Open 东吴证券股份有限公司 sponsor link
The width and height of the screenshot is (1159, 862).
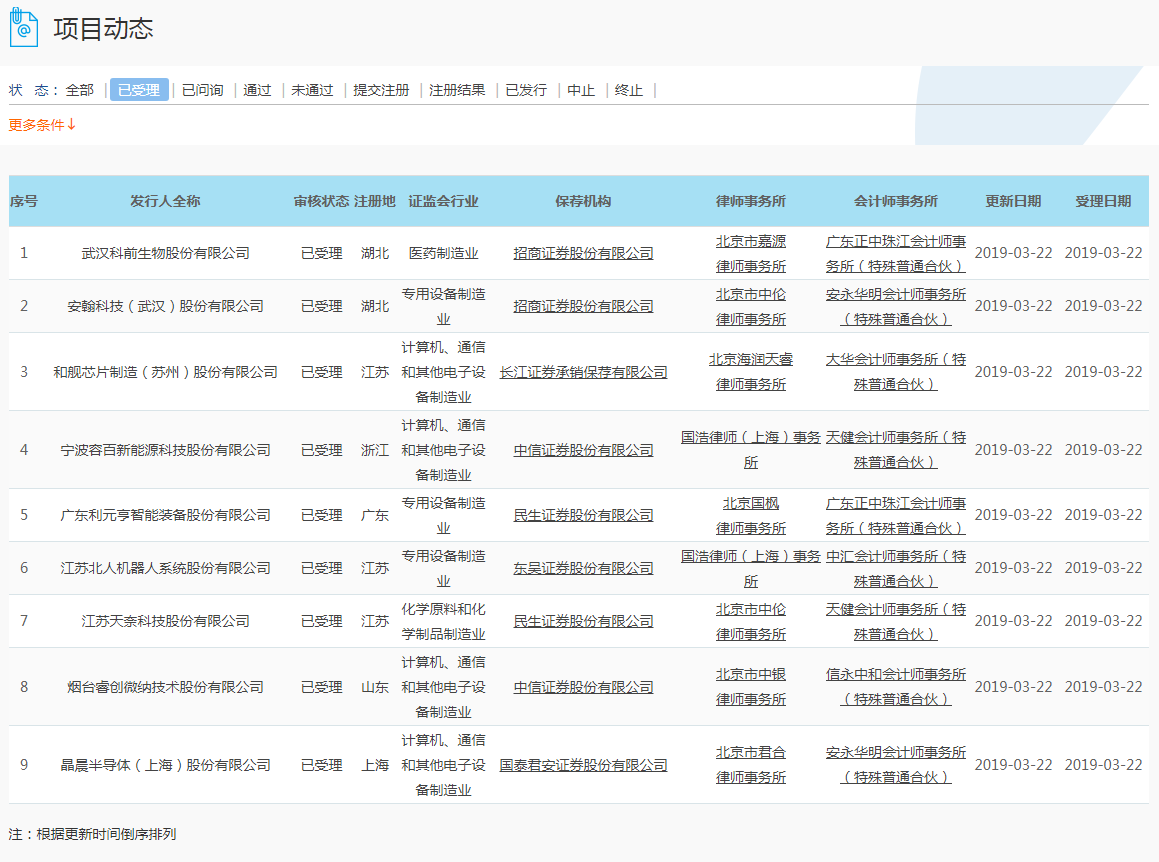pos(583,568)
